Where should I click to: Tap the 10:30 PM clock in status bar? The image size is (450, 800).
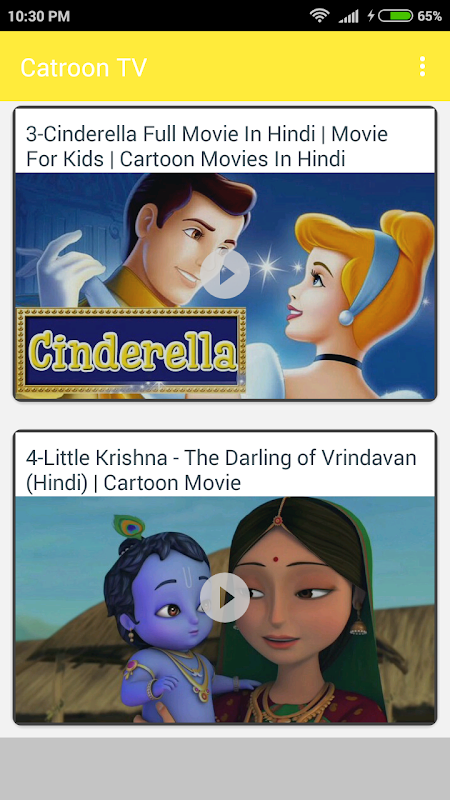[x=39, y=16]
